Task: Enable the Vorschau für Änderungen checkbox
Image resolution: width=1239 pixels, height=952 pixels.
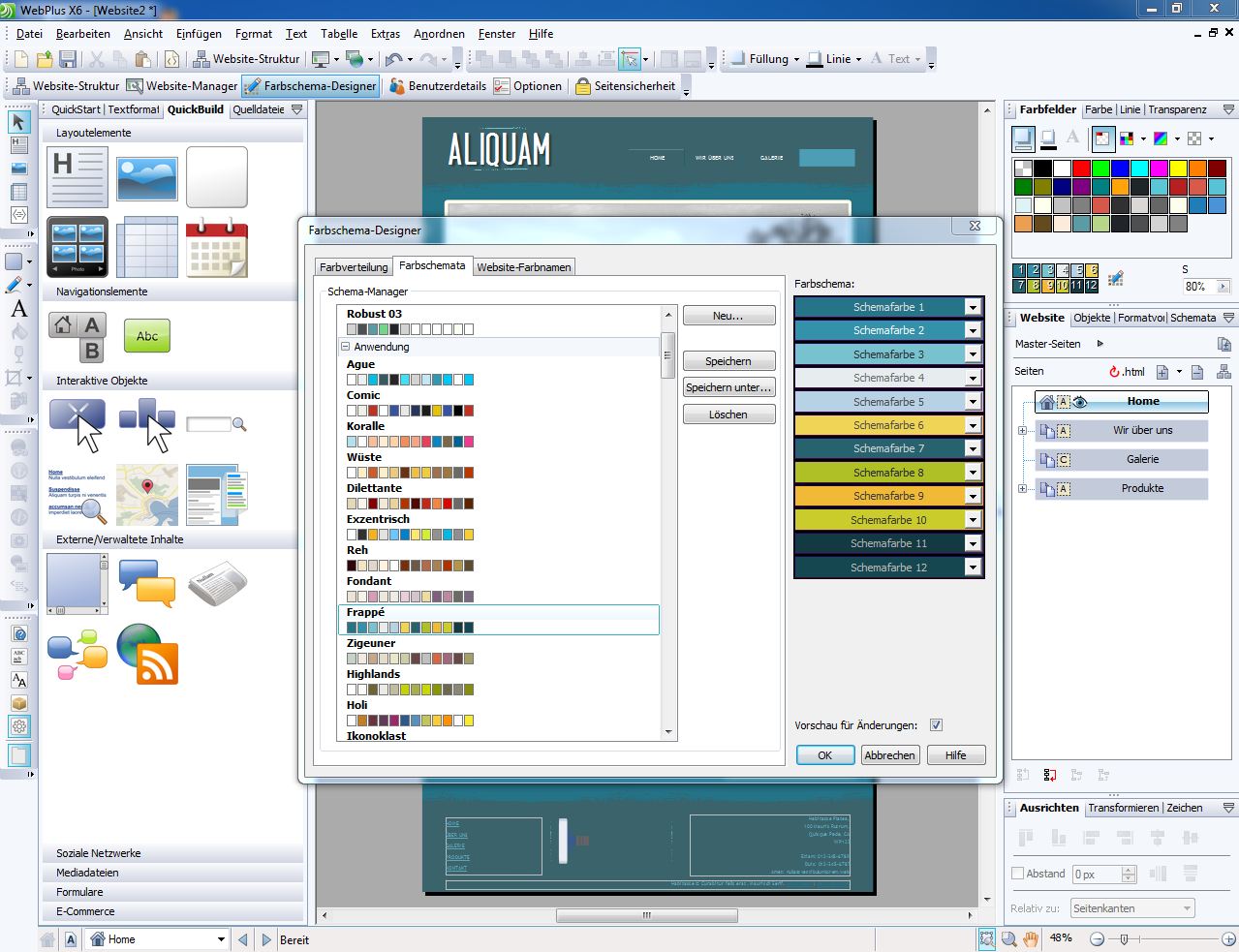Action: coord(936,724)
